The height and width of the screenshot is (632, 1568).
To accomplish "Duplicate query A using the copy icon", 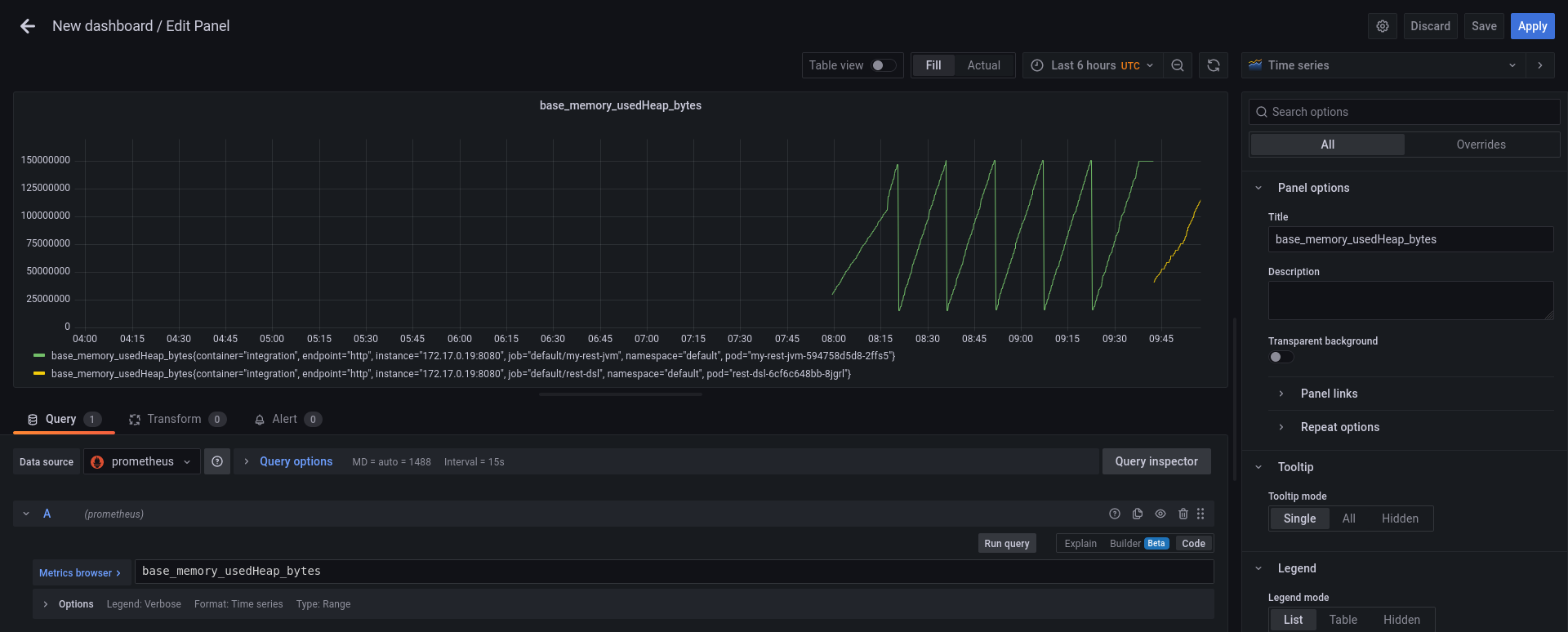I will (x=1138, y=514).
